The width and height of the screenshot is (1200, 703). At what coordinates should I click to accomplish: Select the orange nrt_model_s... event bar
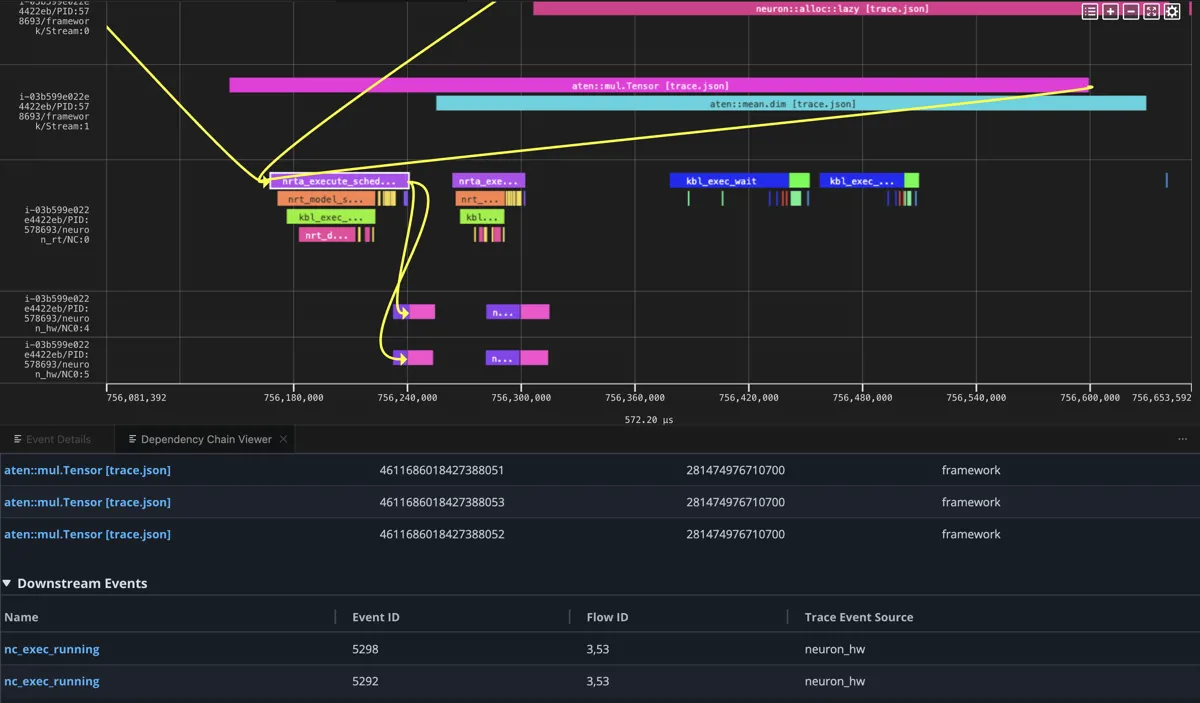[326, 199]
